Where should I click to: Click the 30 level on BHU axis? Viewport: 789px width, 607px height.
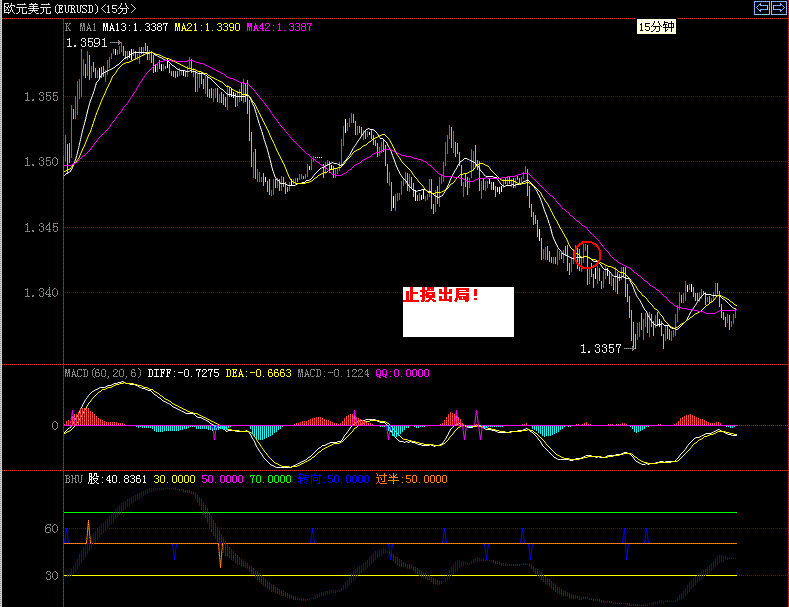[51, 576]
